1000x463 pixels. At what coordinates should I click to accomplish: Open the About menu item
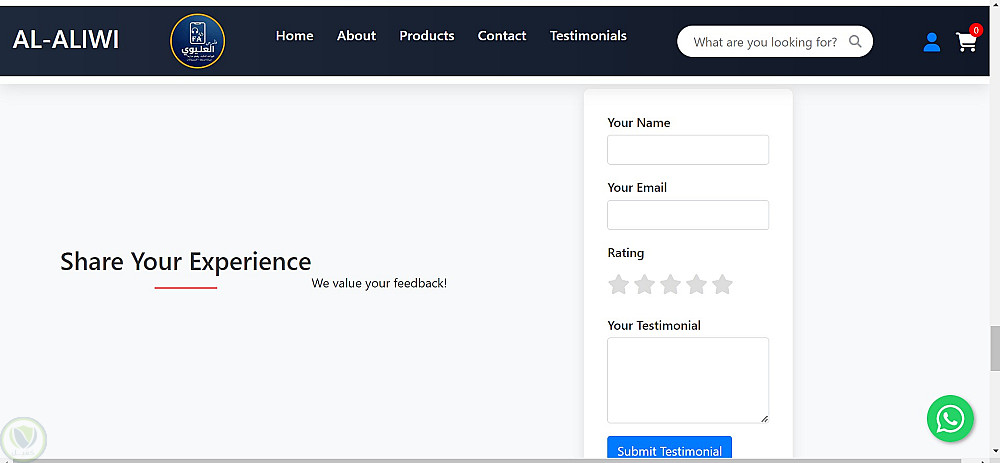pyautogui.click(x=357, y=36)
